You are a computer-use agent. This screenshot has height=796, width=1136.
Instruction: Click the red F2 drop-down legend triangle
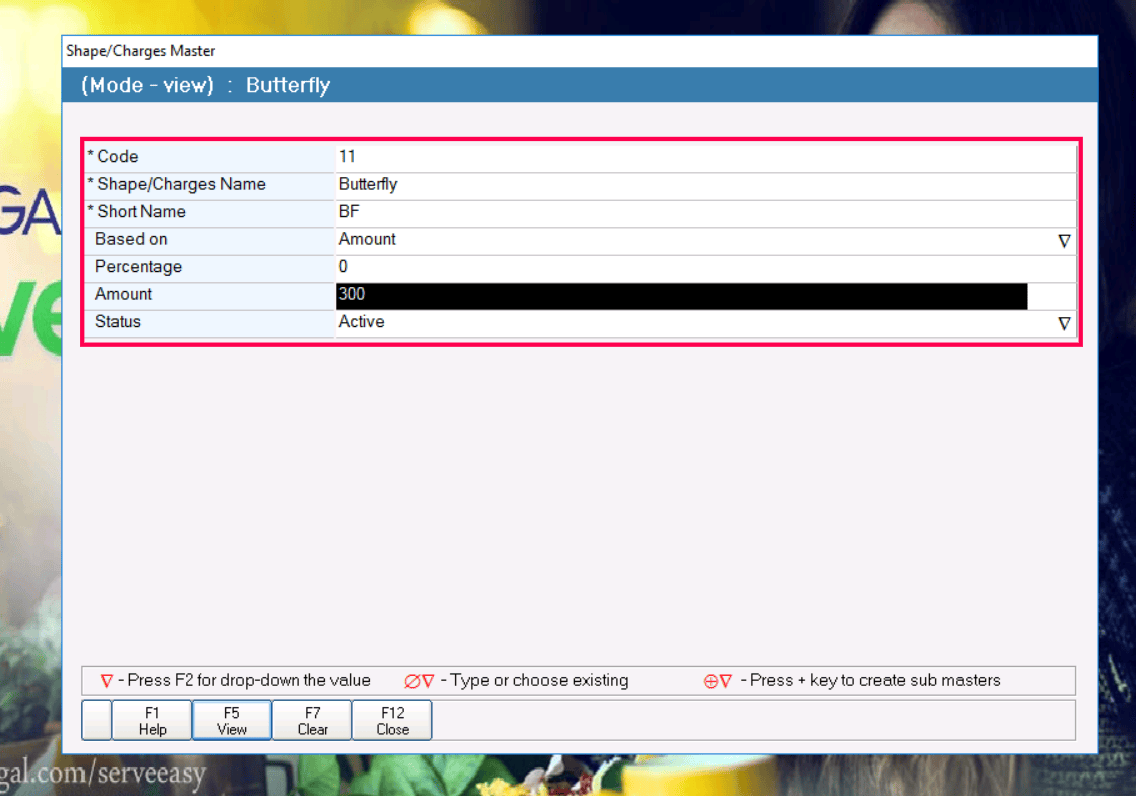pos(106,681)
